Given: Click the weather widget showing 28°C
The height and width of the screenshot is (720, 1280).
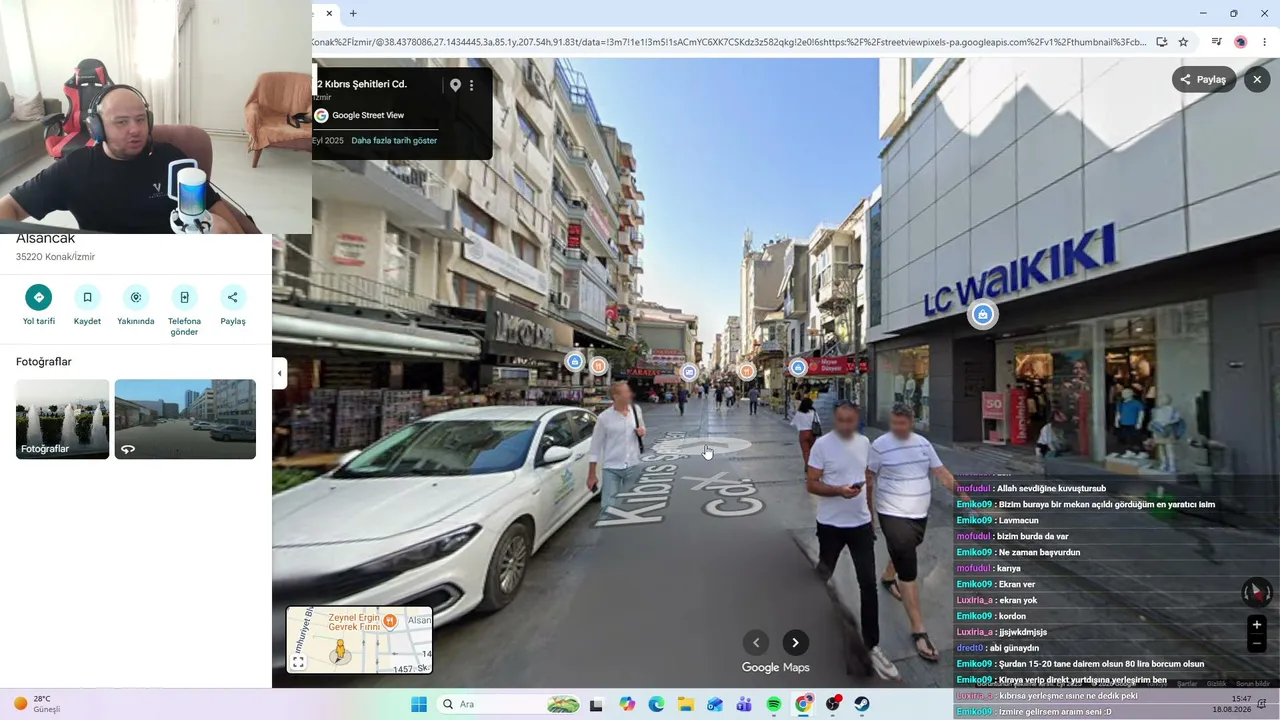Looking at the screenshot, I should click(x=36, y=704).
